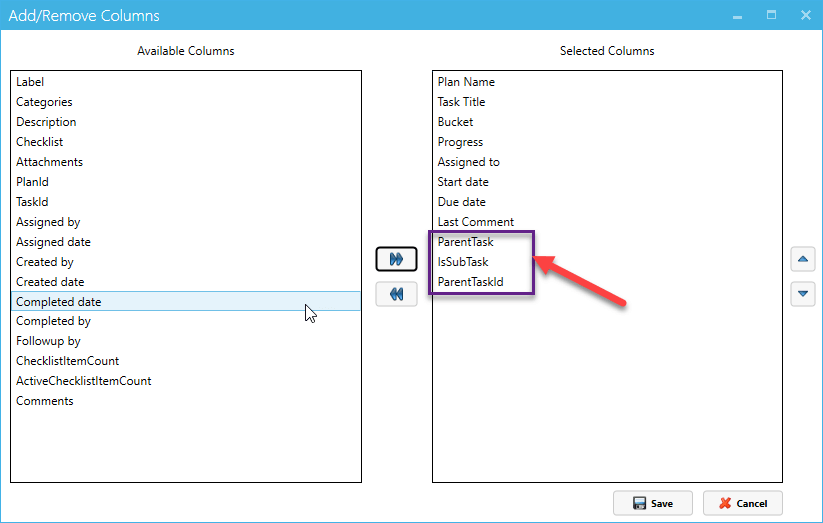Image resolution: width=823 pixels, height=523 pixels.
Task: Select ParentTask in Selected Columns
Action: [x=607, y=242]
